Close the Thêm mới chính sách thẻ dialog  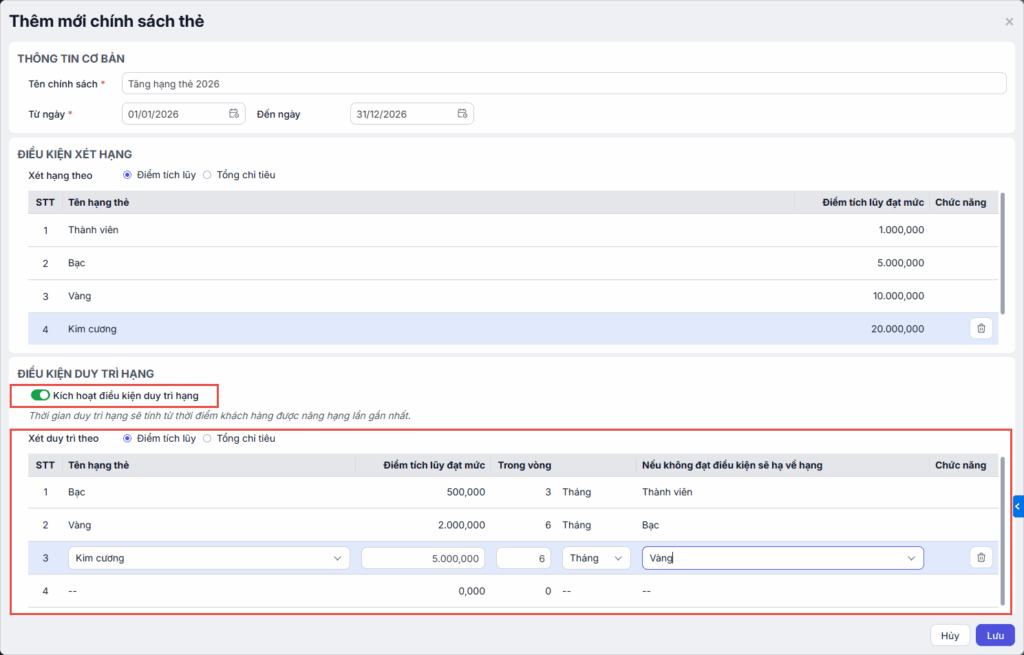pyautogui.click(x=1008, y=21)
